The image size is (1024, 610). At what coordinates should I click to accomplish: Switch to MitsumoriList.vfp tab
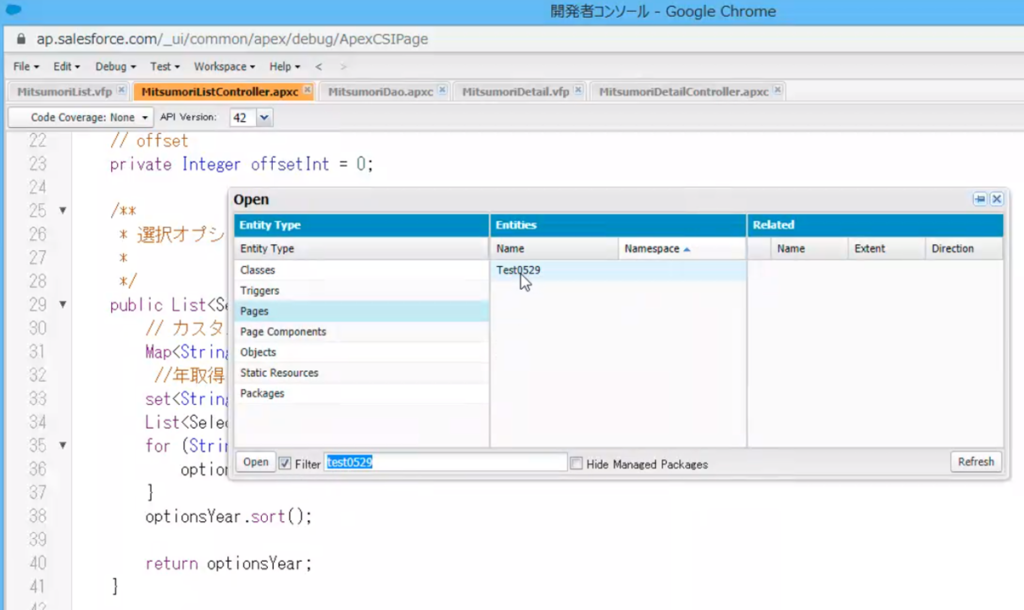pos(64,91)
